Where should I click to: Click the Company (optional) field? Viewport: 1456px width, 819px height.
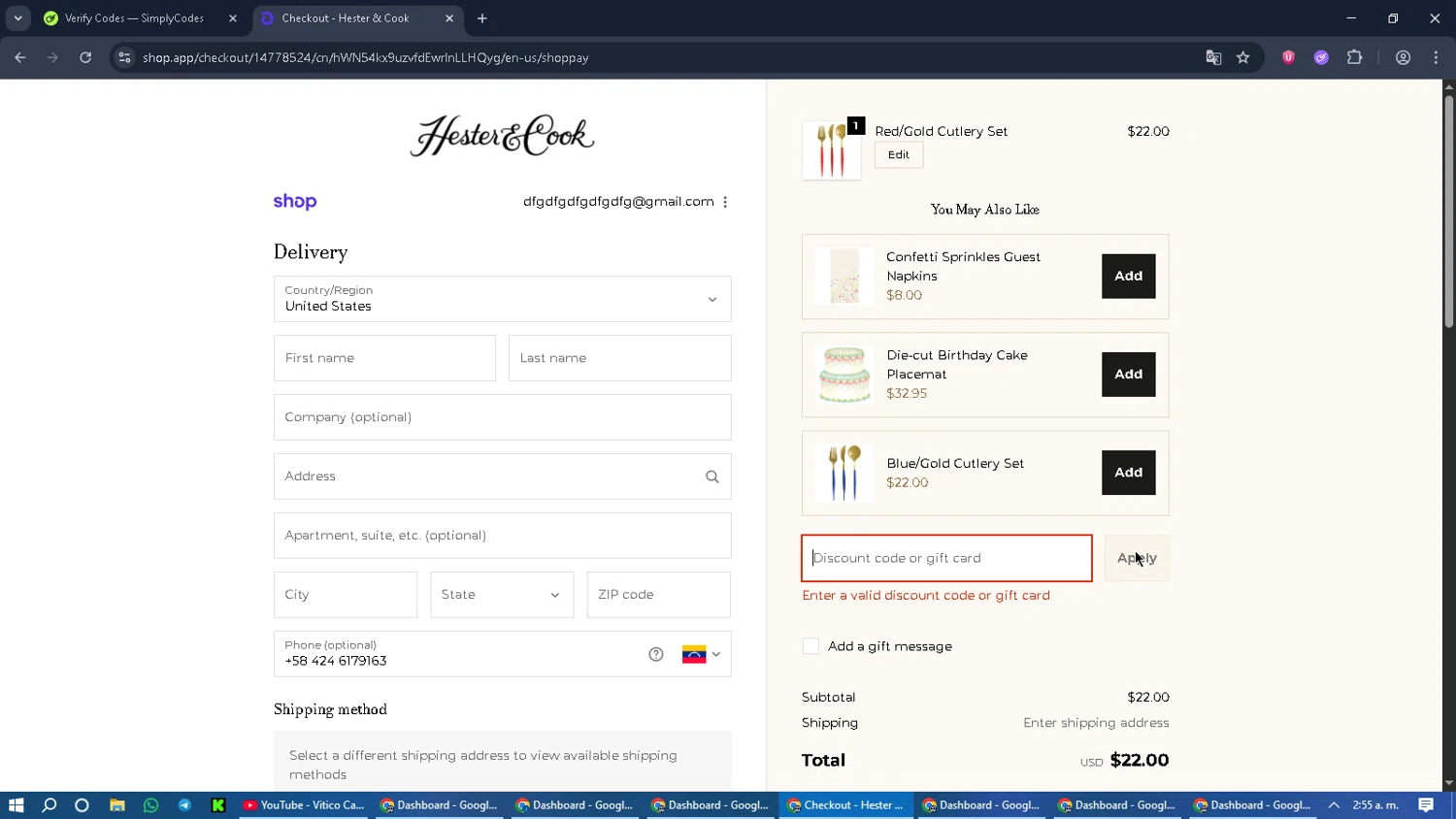pyautogui.click(x=502, y=417)
